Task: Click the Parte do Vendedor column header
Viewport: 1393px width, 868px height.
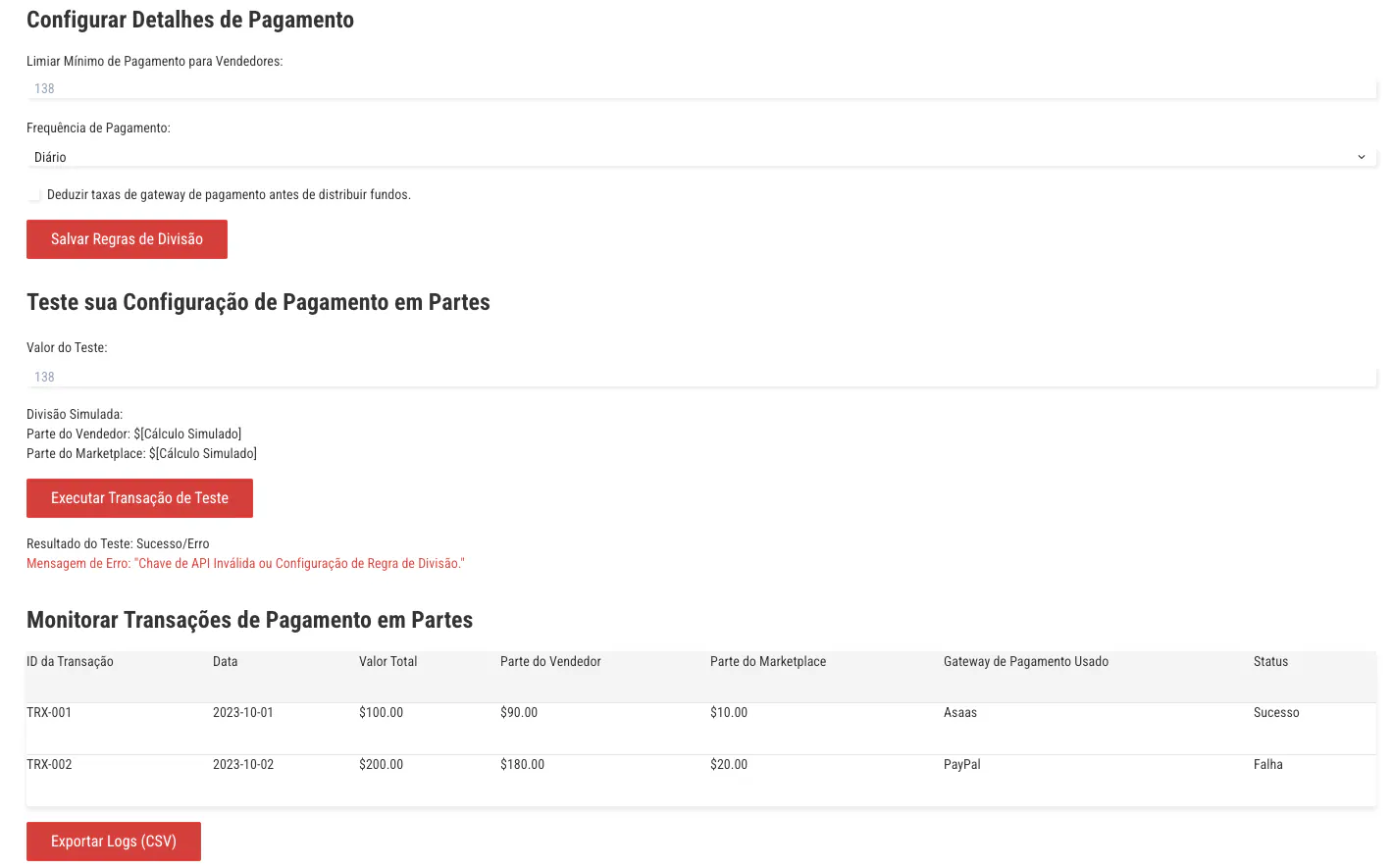Action: pos(550,662)
